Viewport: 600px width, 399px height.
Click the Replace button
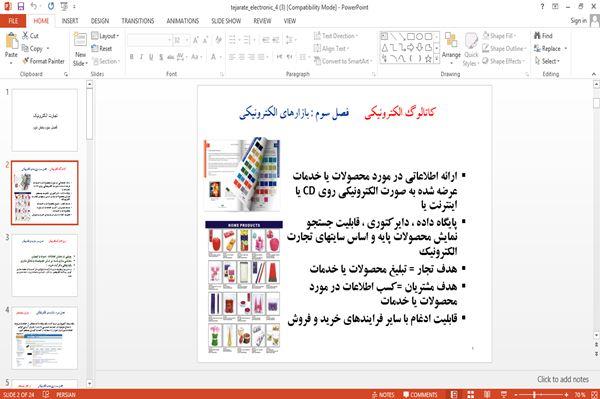click(550, 48)
